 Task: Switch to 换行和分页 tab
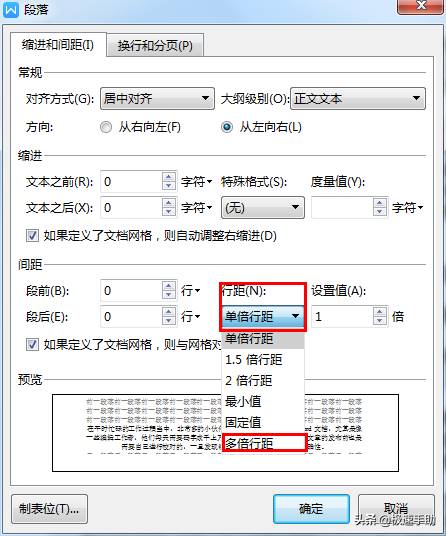point(156,45)
